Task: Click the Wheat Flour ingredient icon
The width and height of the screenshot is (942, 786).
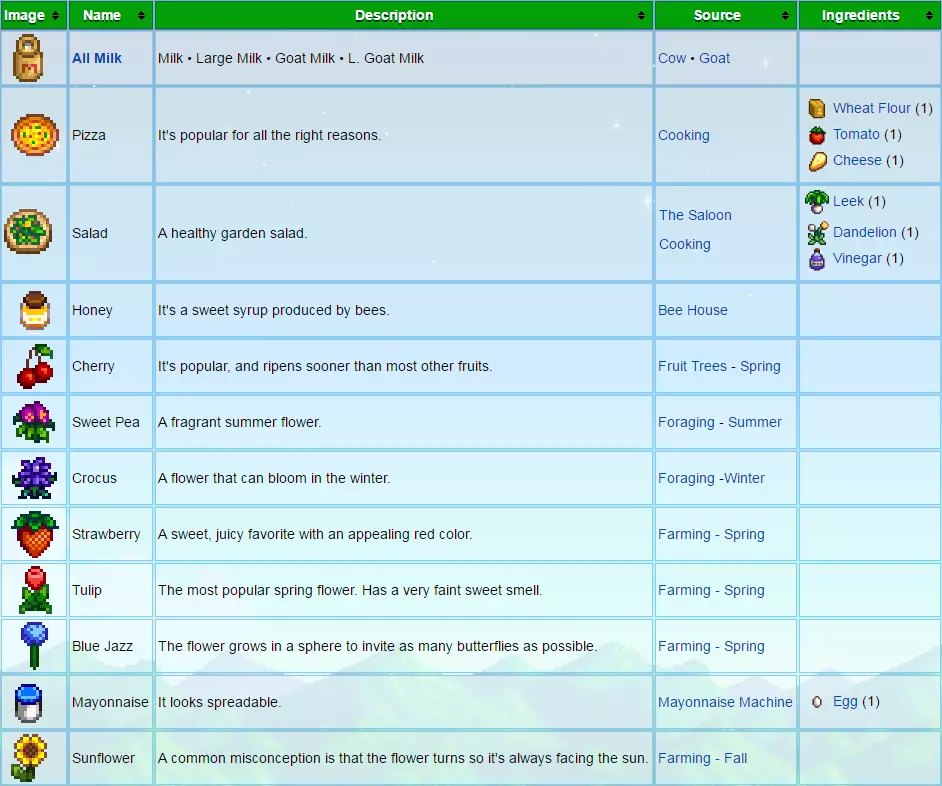Action: [816, 108]
